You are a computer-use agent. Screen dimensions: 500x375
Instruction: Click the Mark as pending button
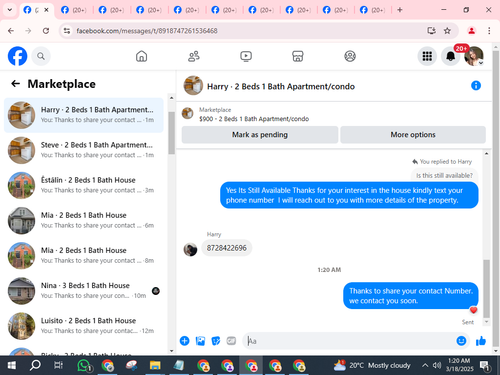coord(260,135)
